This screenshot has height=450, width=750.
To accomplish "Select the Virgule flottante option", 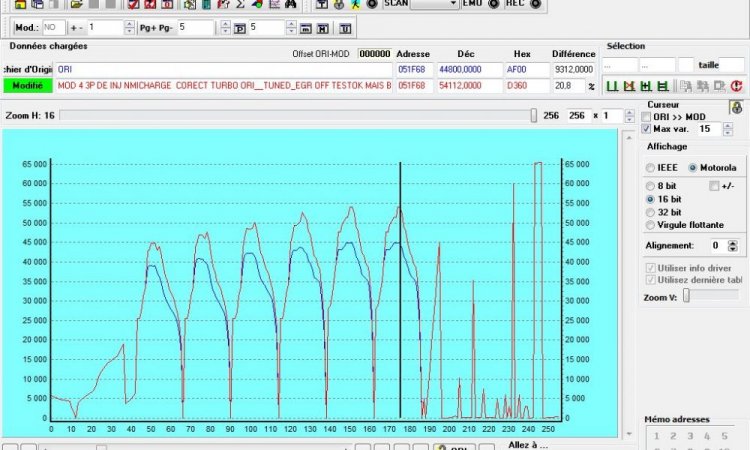I will tap(650, 225).
